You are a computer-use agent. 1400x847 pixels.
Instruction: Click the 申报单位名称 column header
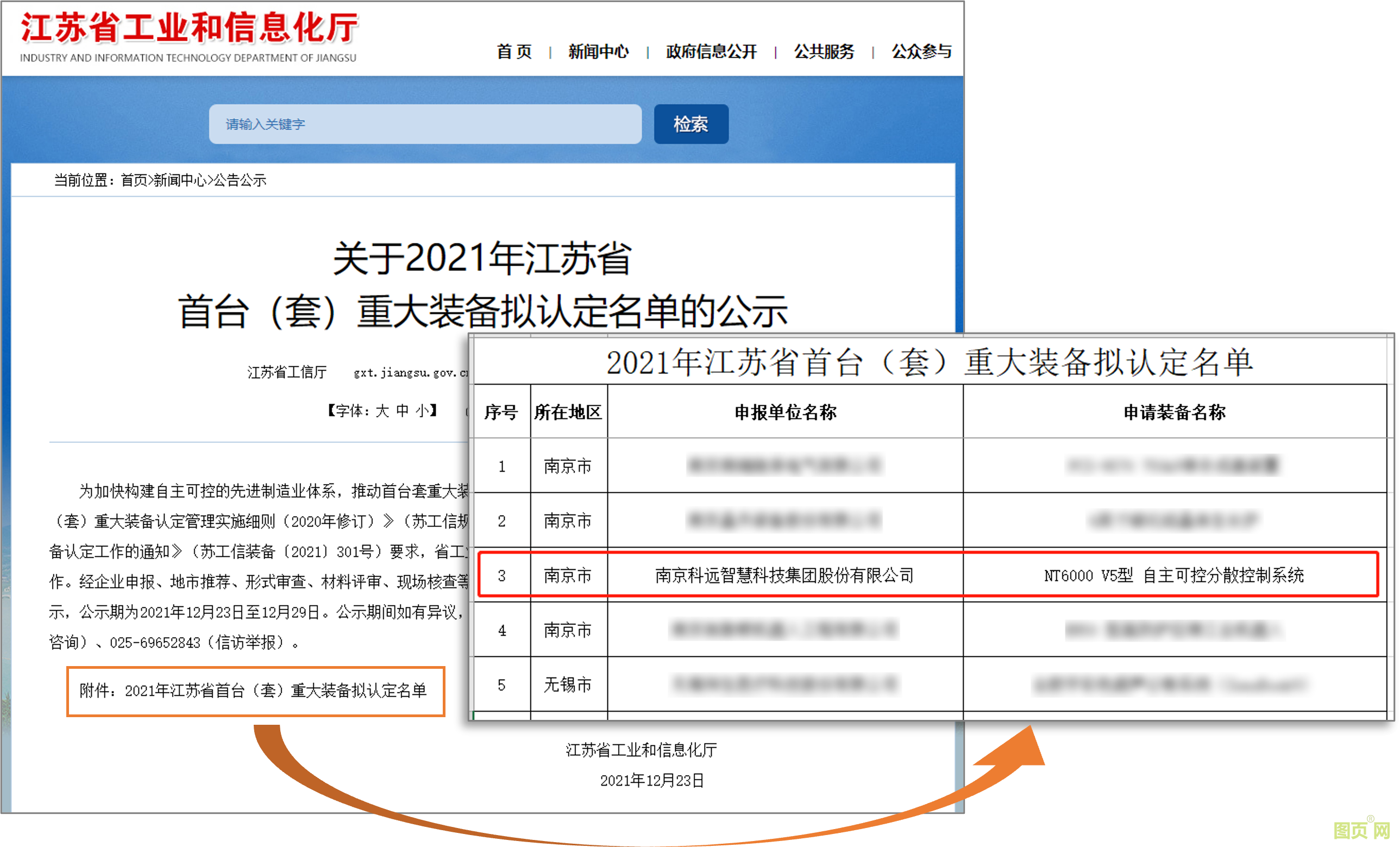click(x=784, y=412)
